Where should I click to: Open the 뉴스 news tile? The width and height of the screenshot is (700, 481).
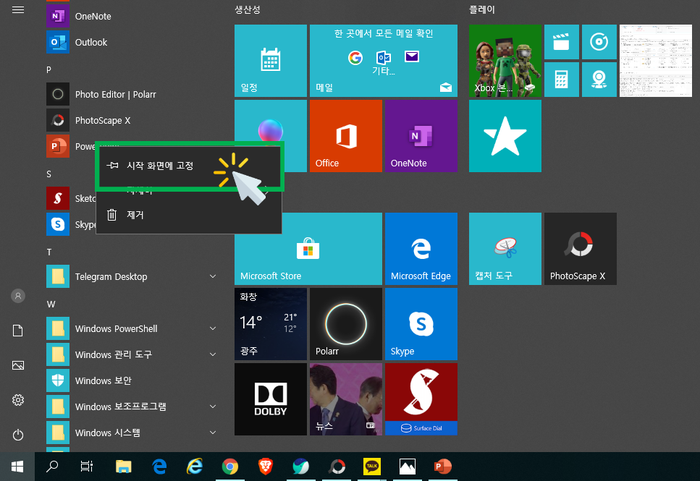pyautogui.click(x=346, y=399)
